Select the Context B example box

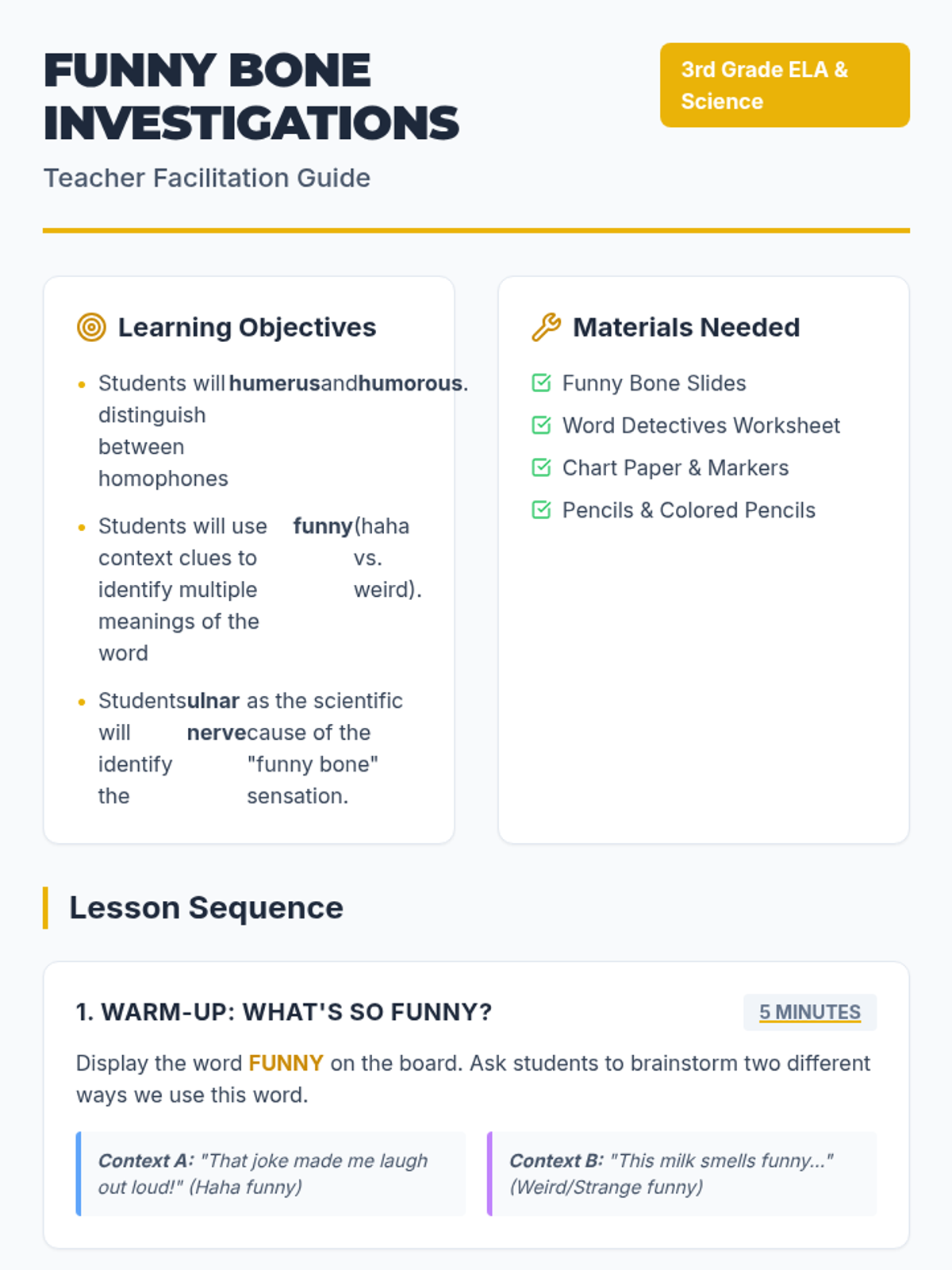pos(681,1174)
